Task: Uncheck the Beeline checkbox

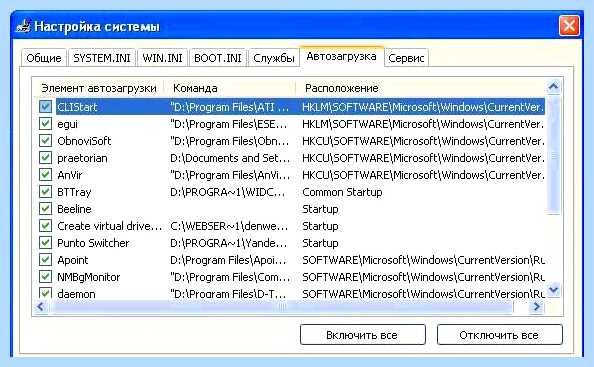Action: [45, 209]
